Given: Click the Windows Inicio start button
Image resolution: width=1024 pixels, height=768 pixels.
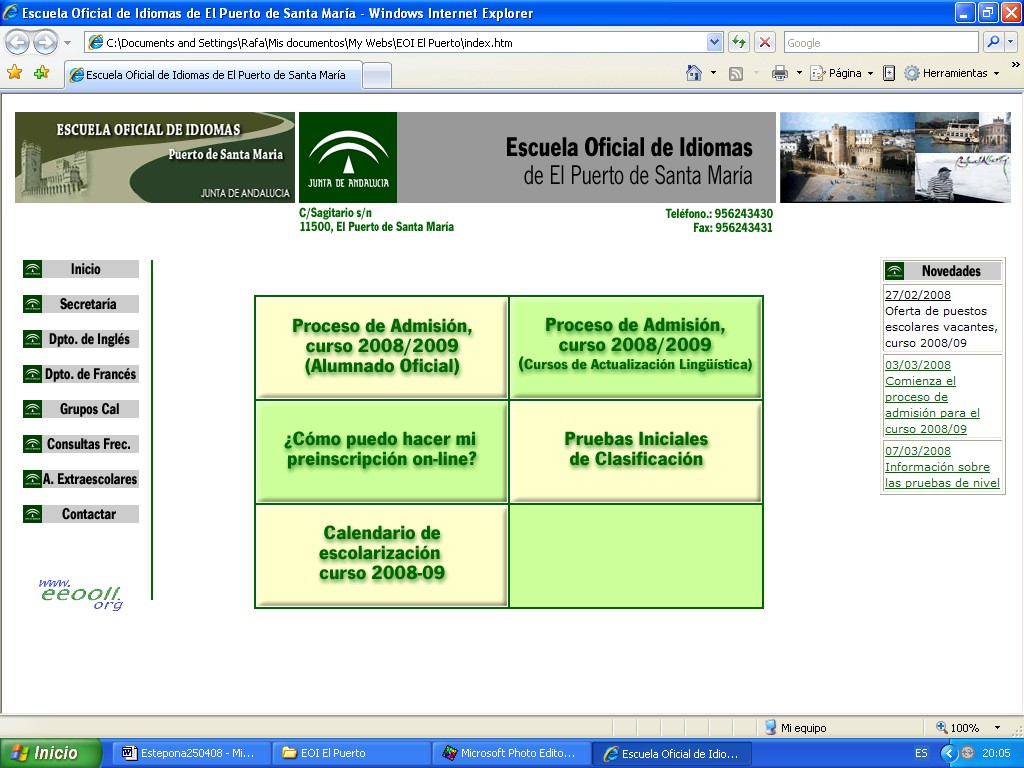Looking at the screenshot, I should point(50,753).
